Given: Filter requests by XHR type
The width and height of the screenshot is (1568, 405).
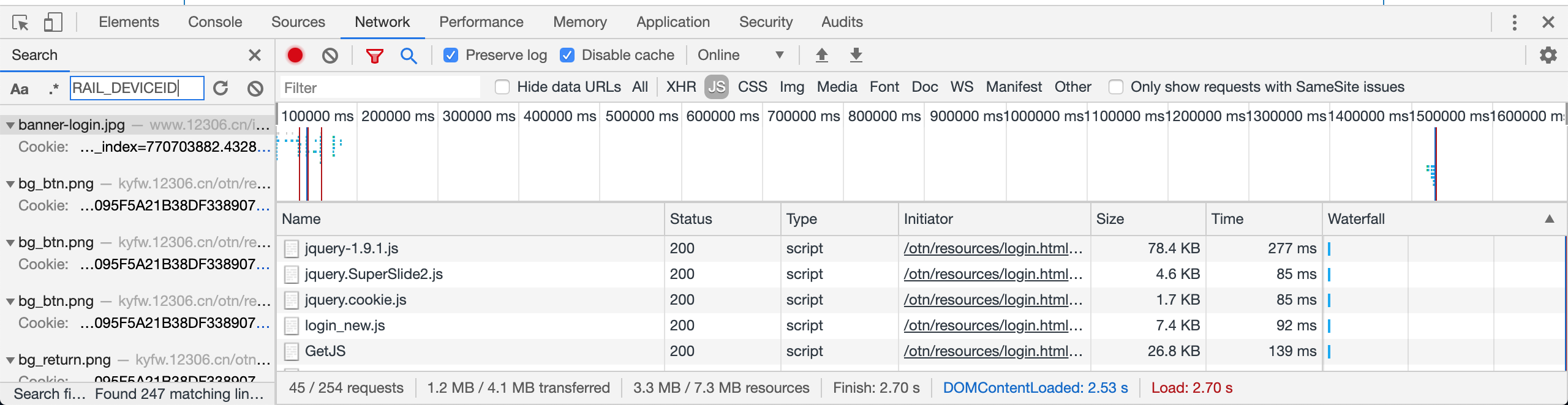Looking at the screenshot, I should coord(680,87).
